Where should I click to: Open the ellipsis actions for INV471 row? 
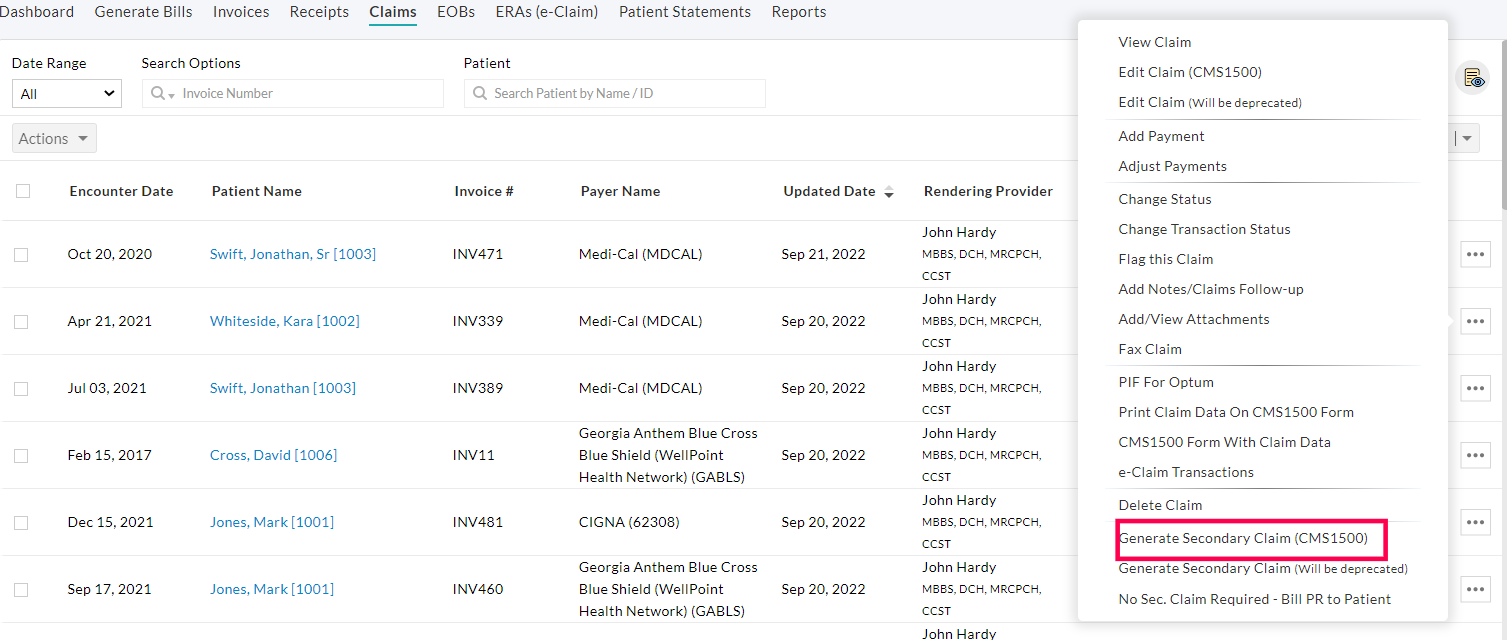(x=1475, y=254)
